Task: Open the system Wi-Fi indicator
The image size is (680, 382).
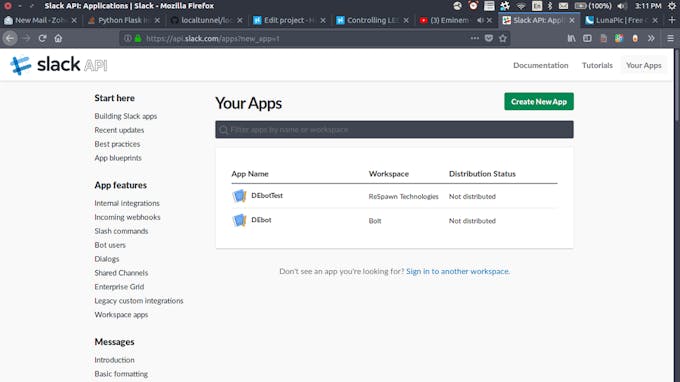Action: tap(520, 6)
